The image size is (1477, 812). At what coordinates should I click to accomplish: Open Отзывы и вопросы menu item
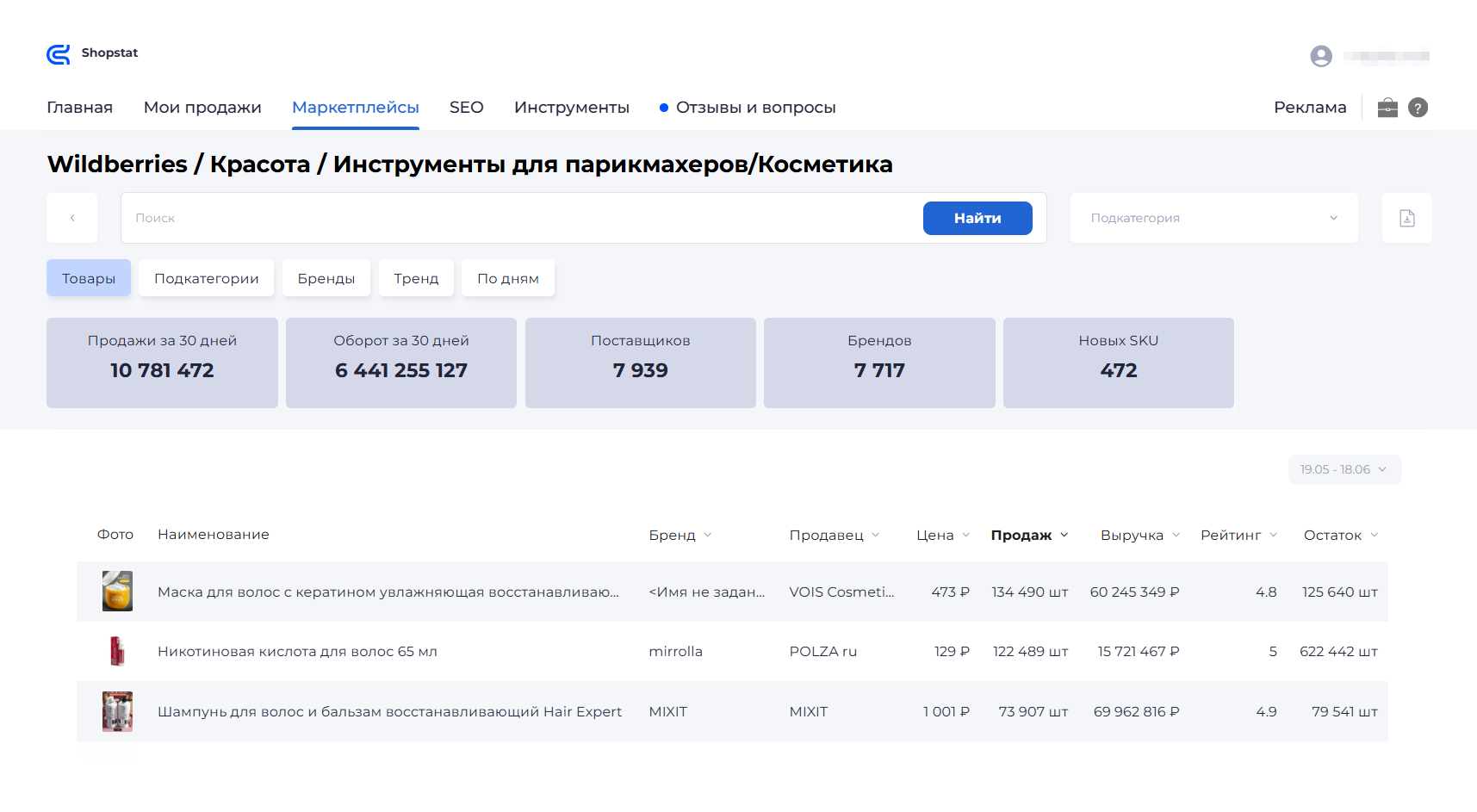[748, 108]
